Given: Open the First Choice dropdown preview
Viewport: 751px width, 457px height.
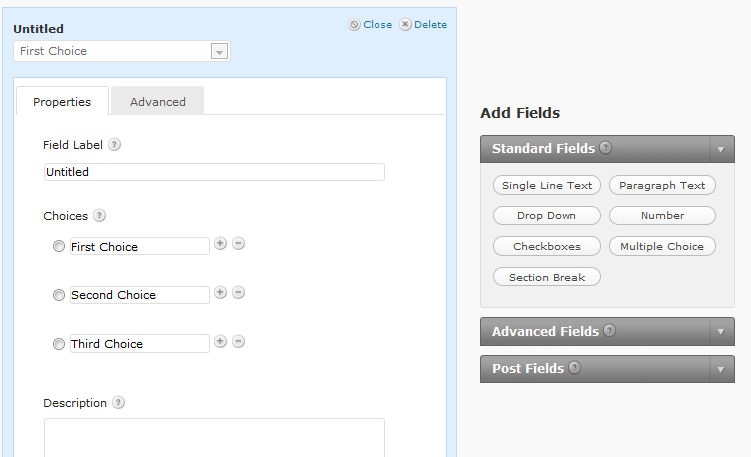Looking at the screenshot, I should click(x=122, y=51).
